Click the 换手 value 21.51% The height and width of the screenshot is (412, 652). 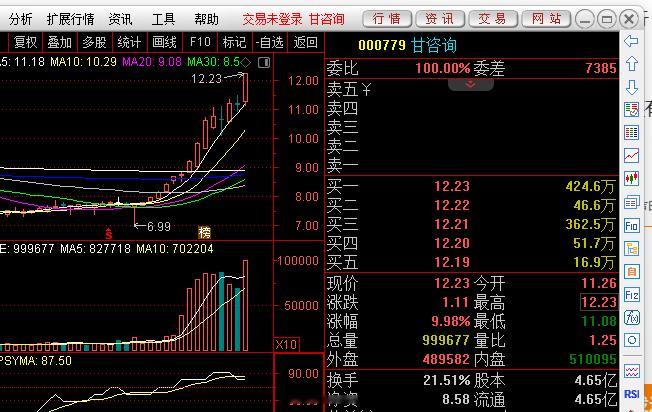(447, 380)
